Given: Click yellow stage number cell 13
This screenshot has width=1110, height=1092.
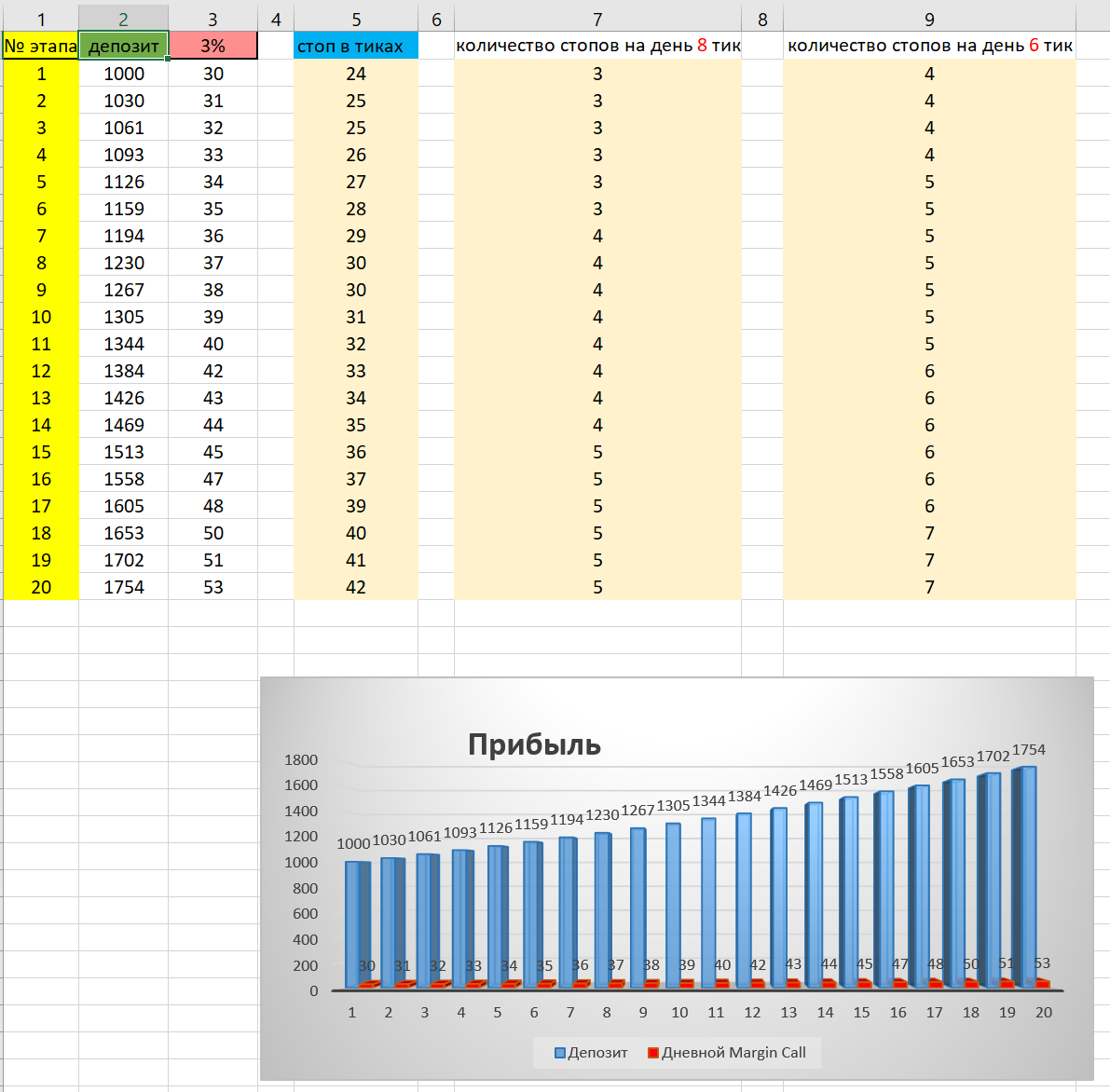Looking at the screenshot, I should (41, 398).
